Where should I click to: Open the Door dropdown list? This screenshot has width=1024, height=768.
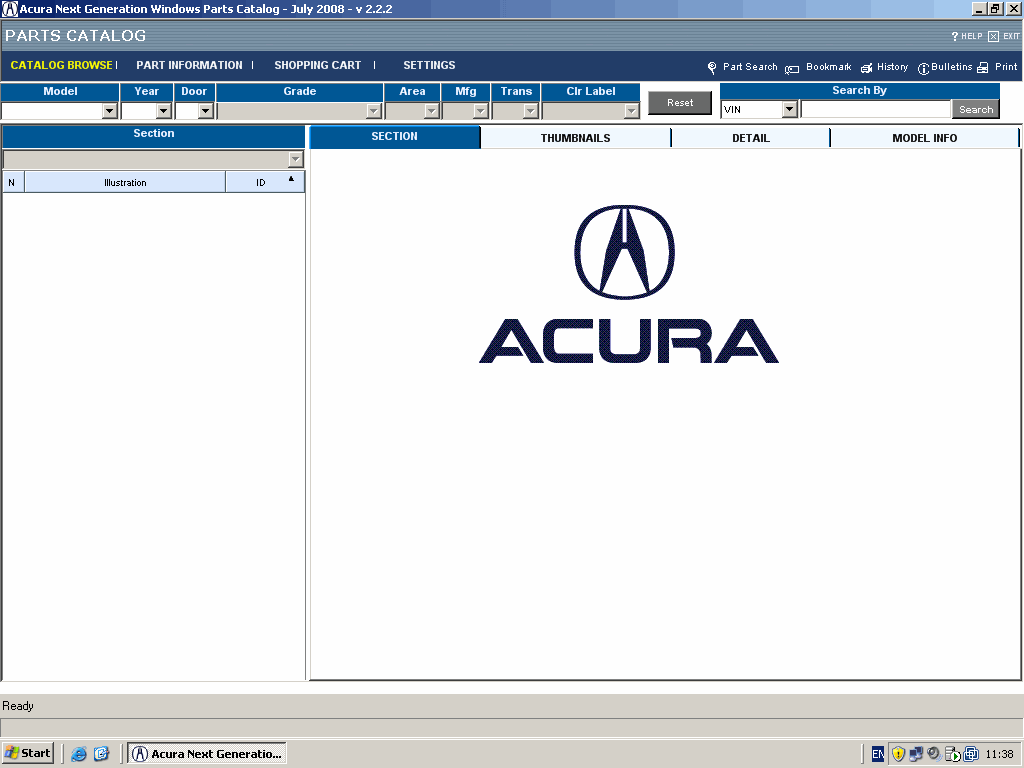[x=205, y=111]
